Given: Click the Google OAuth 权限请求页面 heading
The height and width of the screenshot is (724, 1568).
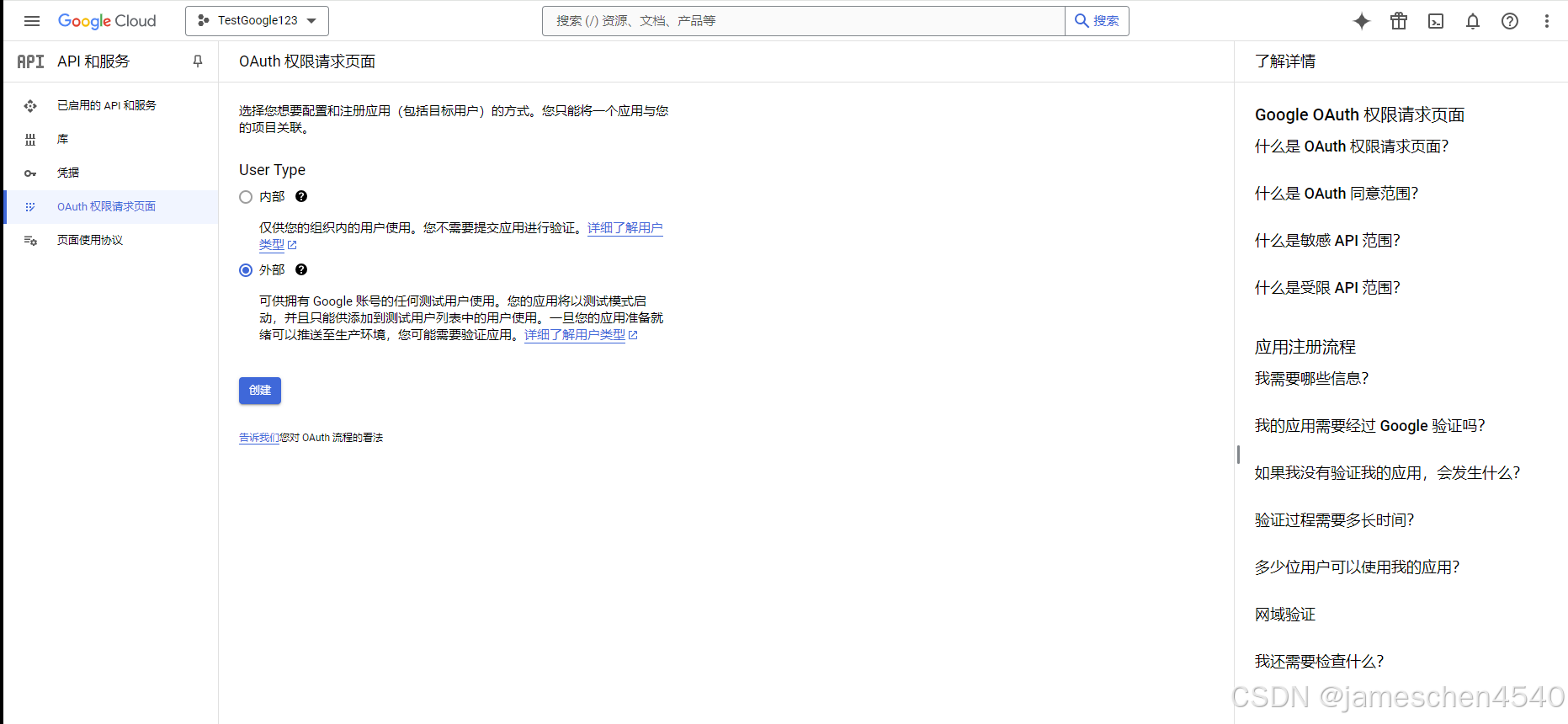Looking at the screenshot, I should tap(1359, 114).
